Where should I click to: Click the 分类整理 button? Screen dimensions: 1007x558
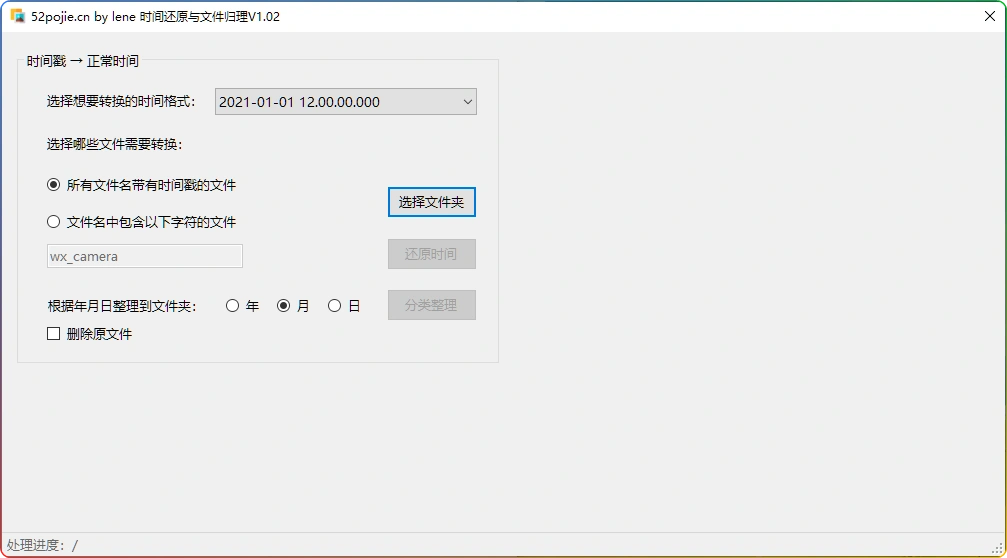click(x=432, y=305)
